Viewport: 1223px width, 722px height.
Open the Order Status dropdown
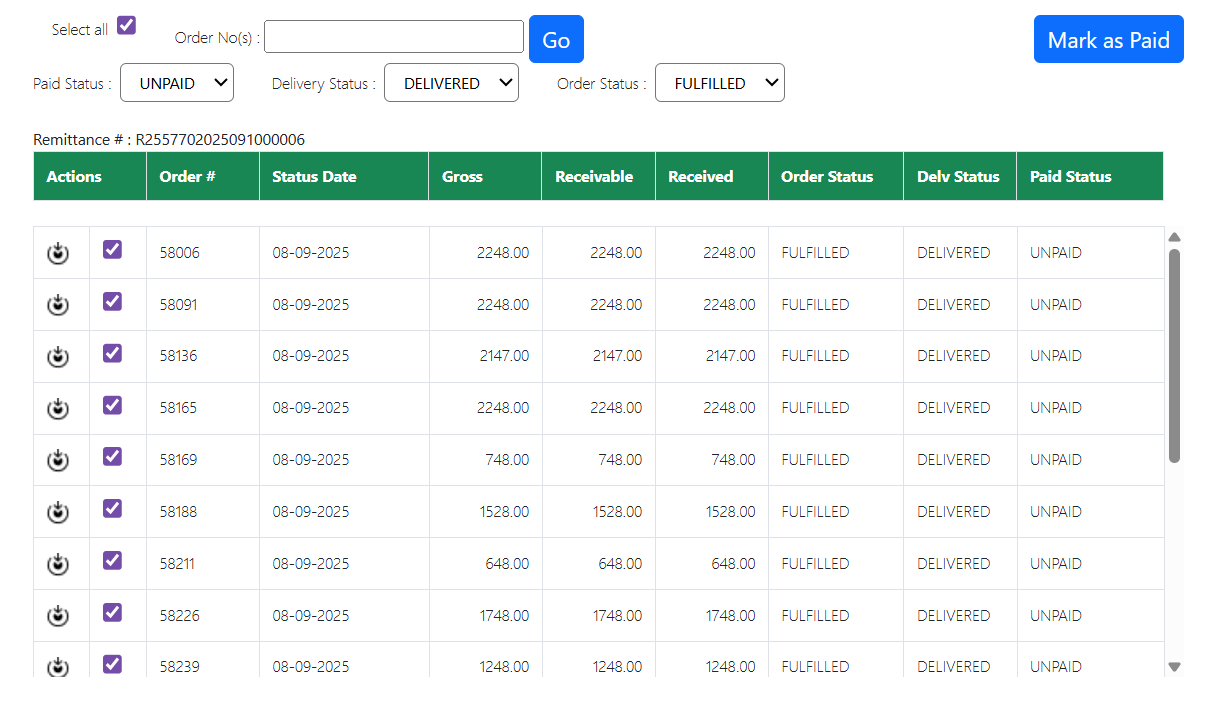click(719, 83)
